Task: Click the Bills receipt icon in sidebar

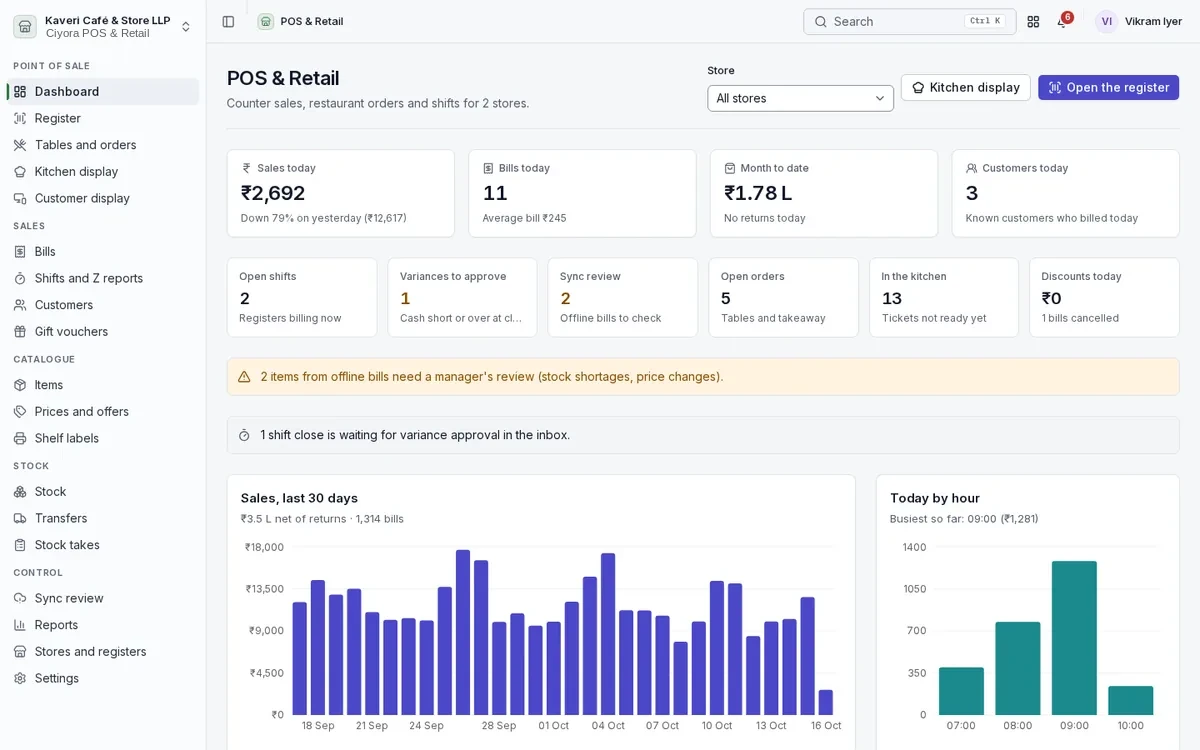Action: pyautogui.click(x=20, y=252)
